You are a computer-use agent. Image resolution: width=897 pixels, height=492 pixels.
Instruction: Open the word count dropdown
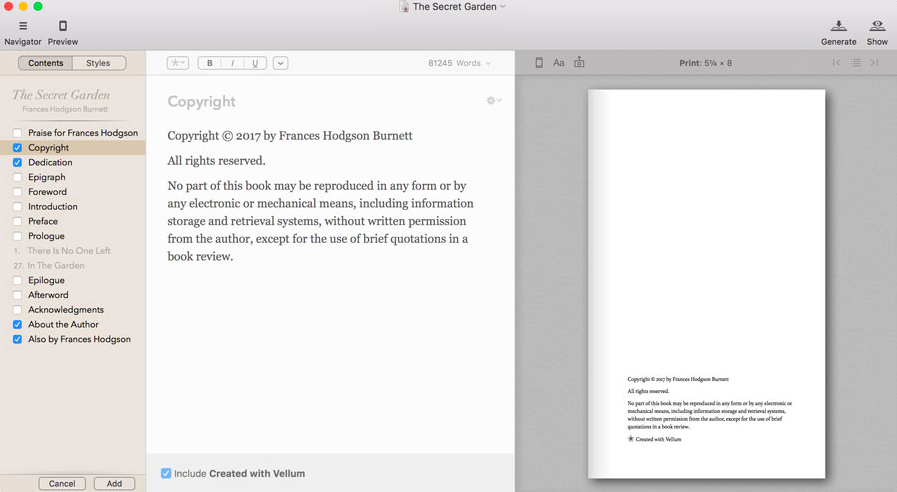tap(459, 63)
